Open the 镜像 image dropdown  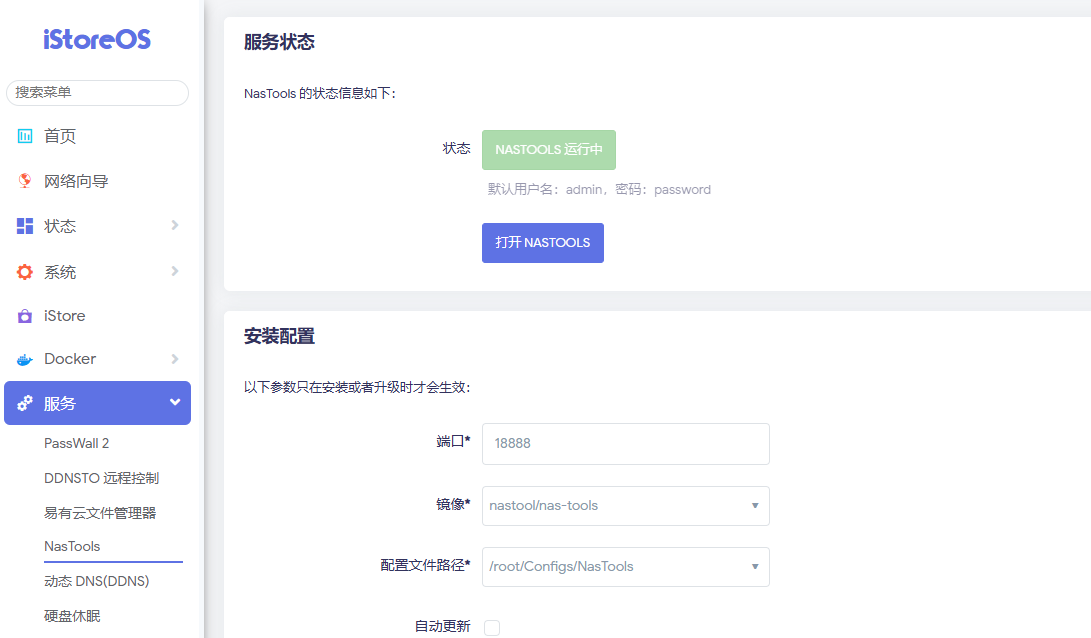pyautogui.click(x=626, y=506)
